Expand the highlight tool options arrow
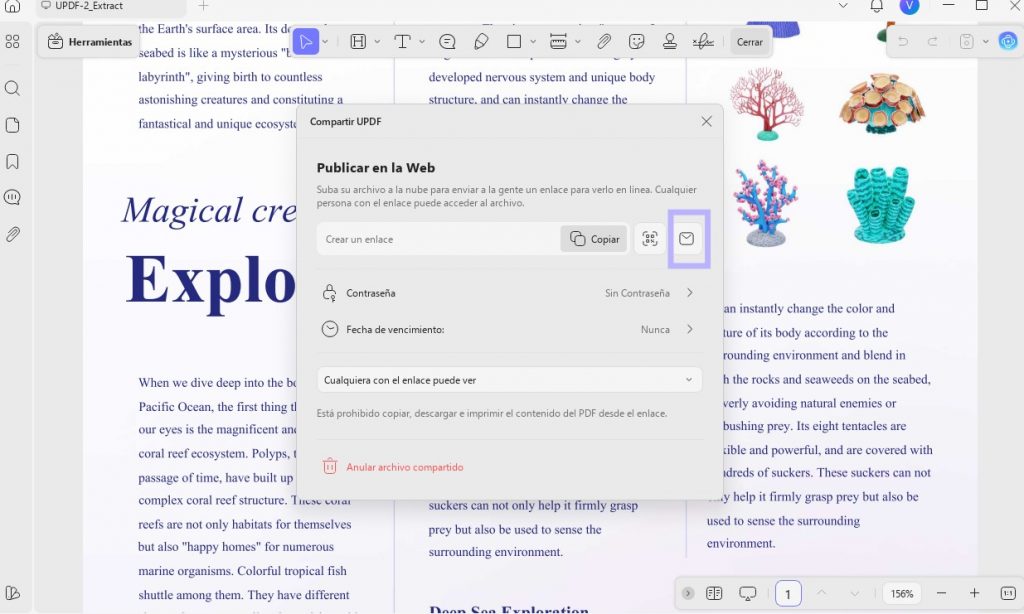1024x614 pixels. click(x=377, y=42)
